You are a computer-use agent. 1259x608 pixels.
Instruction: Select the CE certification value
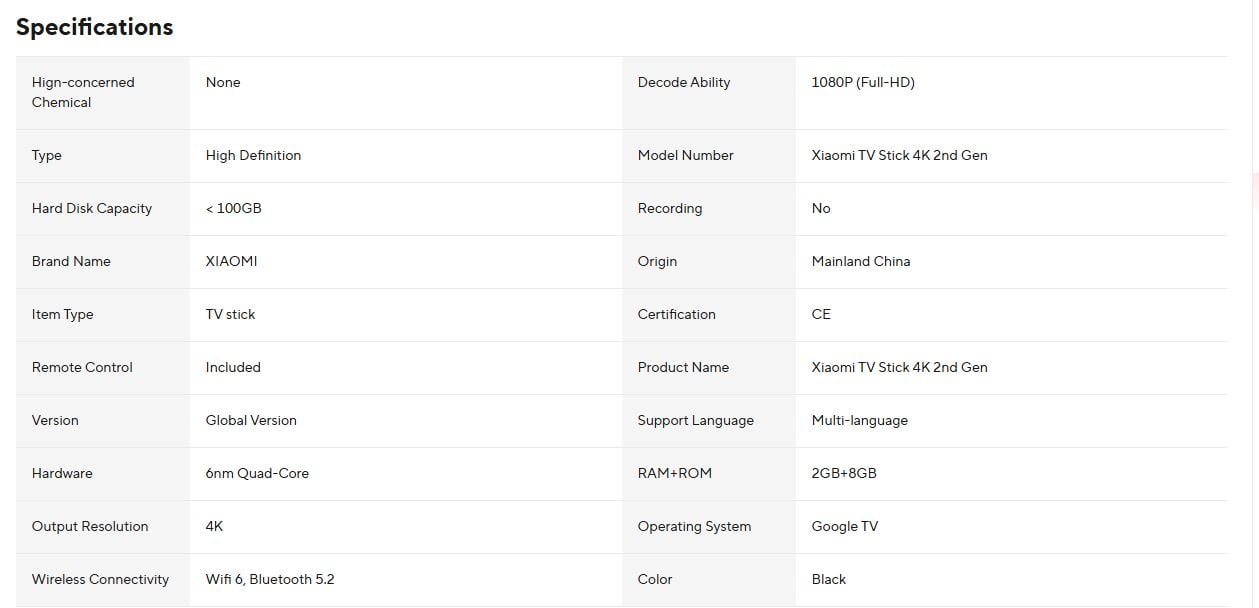pos(821,314)
